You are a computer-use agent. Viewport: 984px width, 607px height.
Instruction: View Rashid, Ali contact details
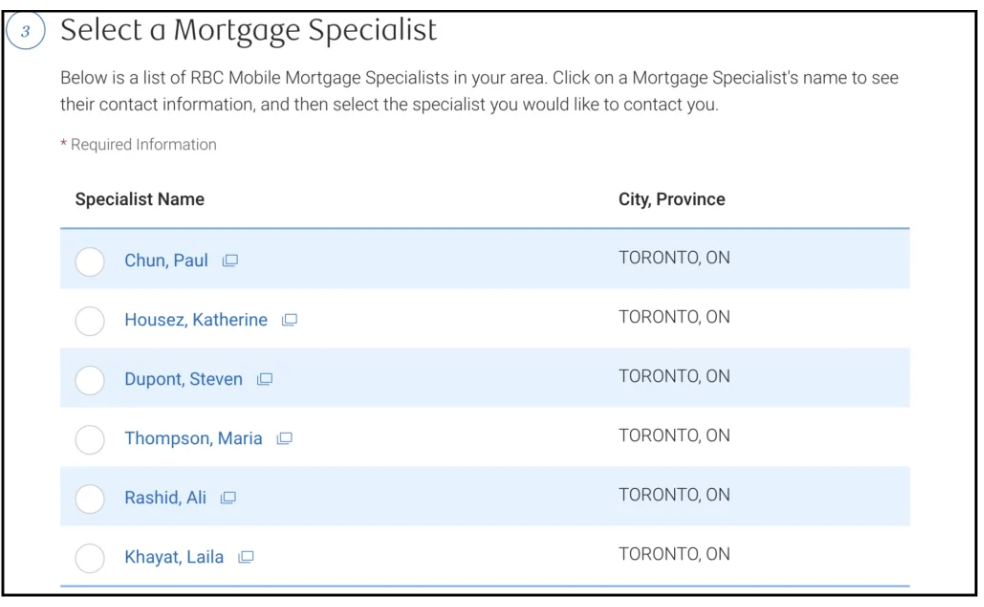[165, 497]
